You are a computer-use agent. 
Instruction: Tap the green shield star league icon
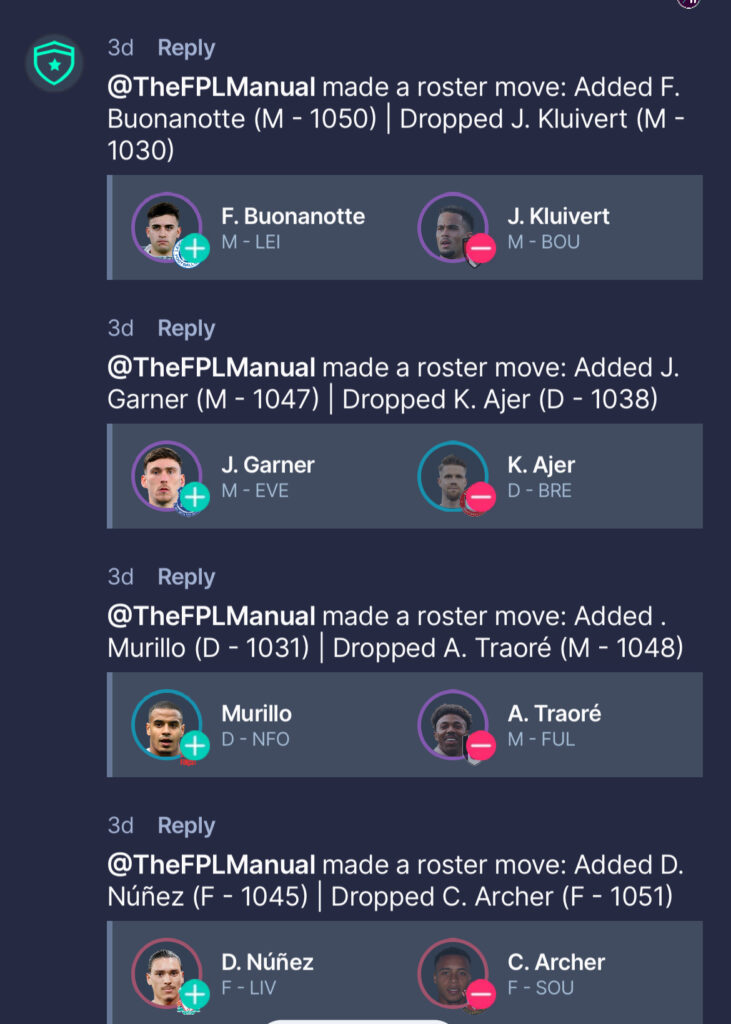(54, 63)
